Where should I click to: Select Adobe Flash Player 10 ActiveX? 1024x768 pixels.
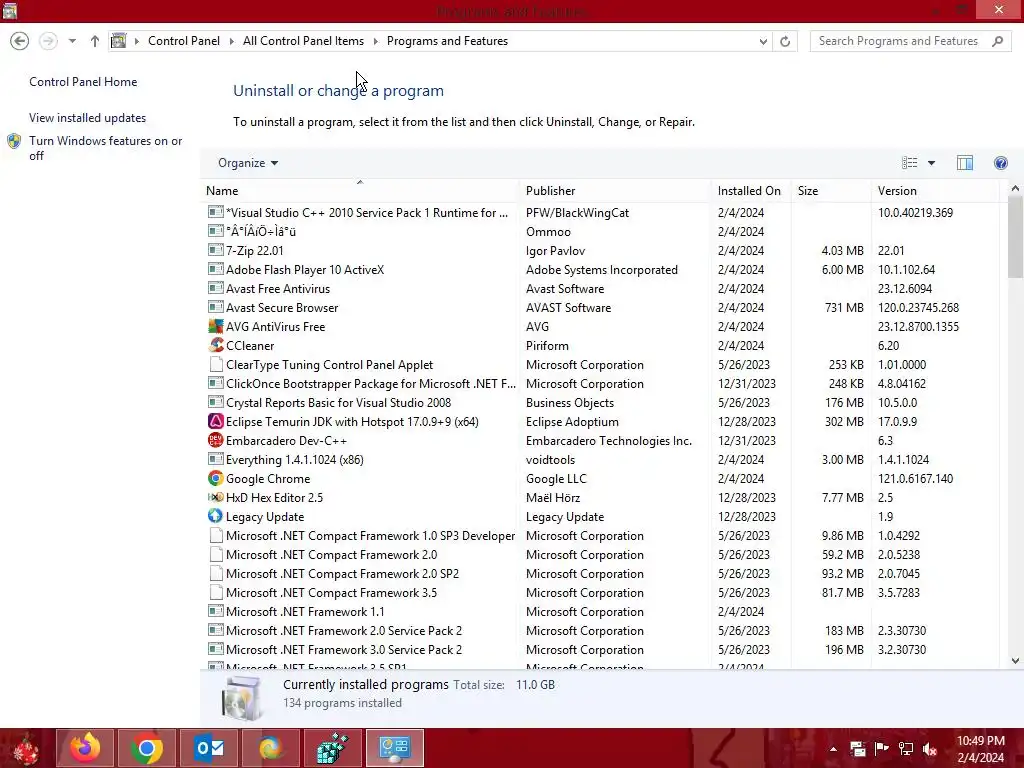(x=305, y=270)
